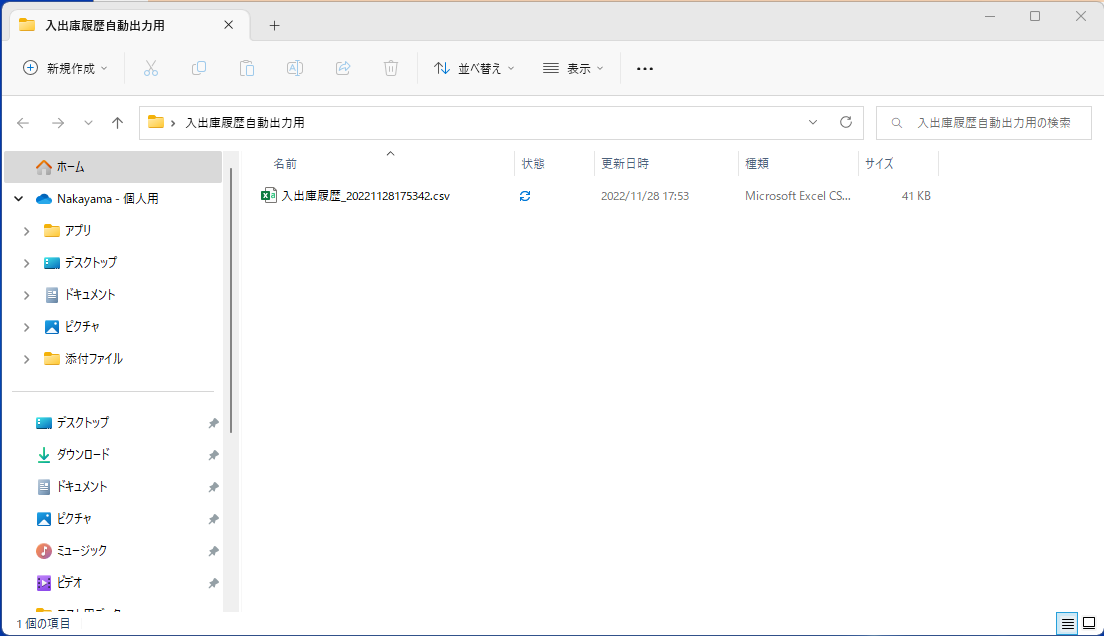Switch to large thumbnails view icon
This screenshot has width=1104, height=636.
click(x=1089, y=623)
